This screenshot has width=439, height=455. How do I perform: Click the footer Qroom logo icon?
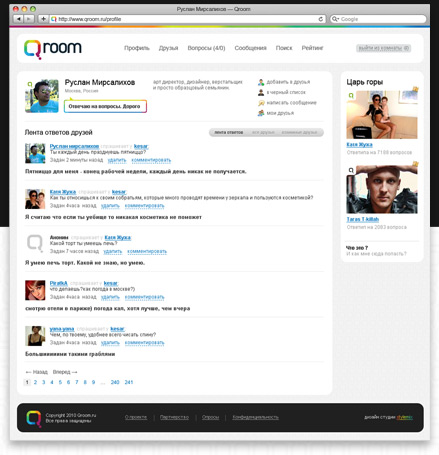pyautogui.click(x=34, y=419)
